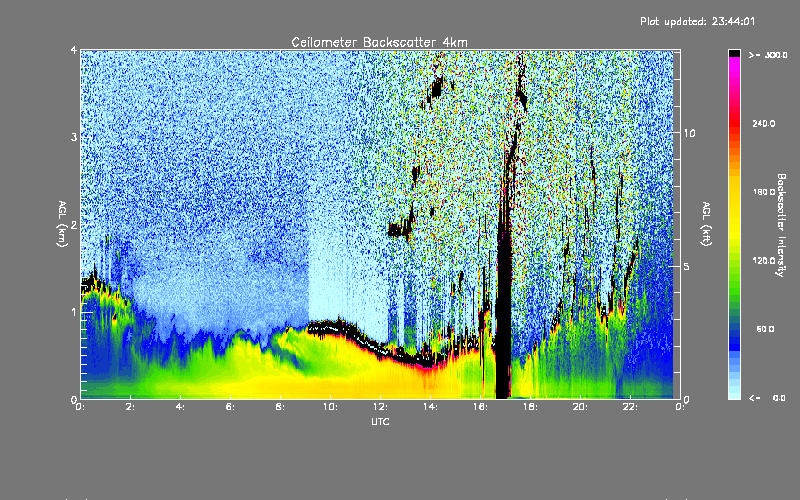Click the "18:" UTC tick label

pyautogui.click(x=530, y=407)
